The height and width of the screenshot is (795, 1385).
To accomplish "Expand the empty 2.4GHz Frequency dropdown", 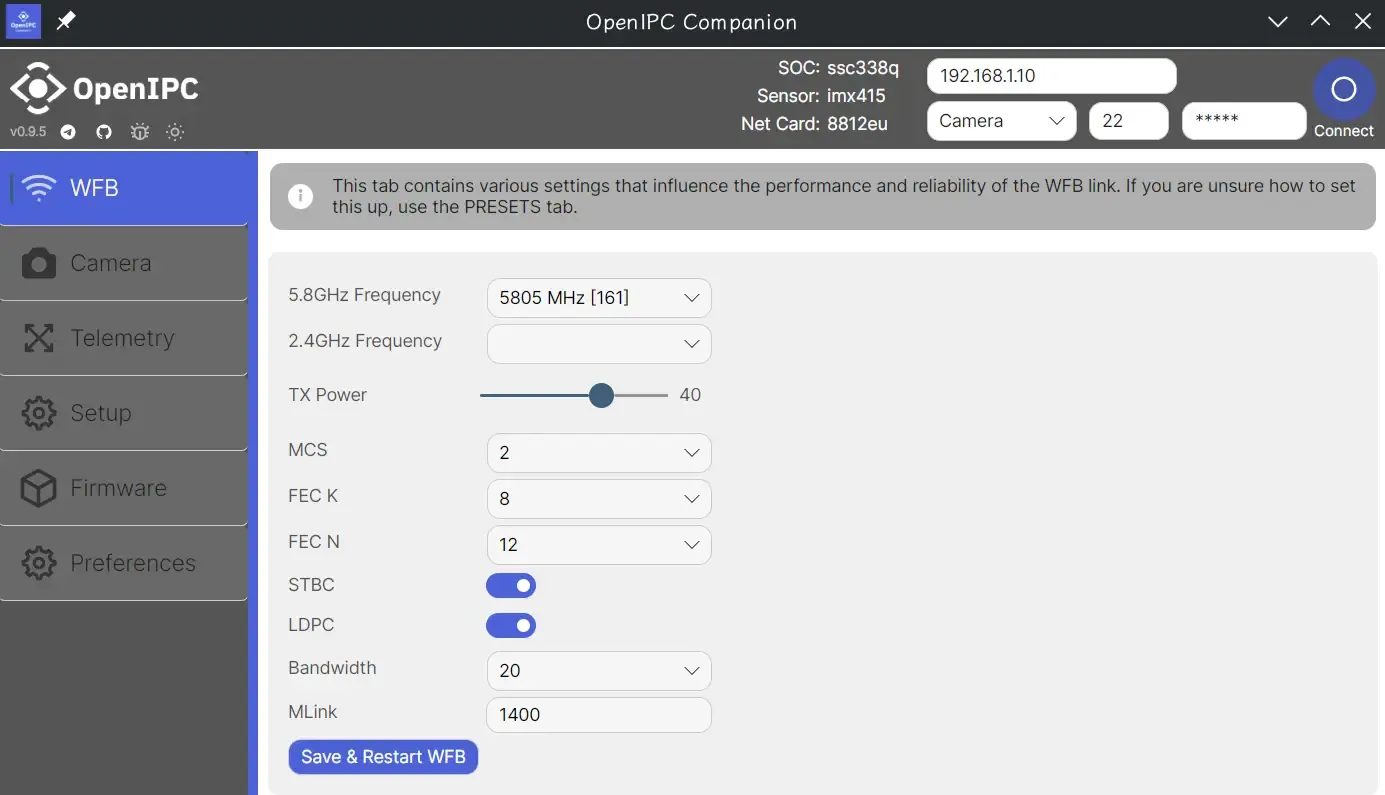I will point(599,344).
